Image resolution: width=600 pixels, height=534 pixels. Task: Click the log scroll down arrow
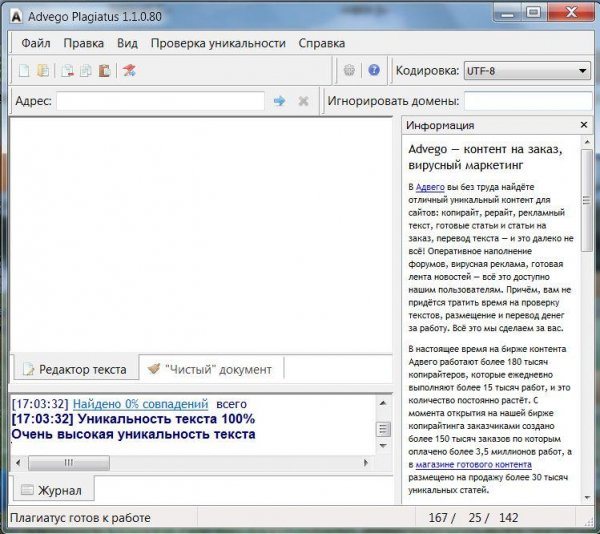tap(383, 446)
